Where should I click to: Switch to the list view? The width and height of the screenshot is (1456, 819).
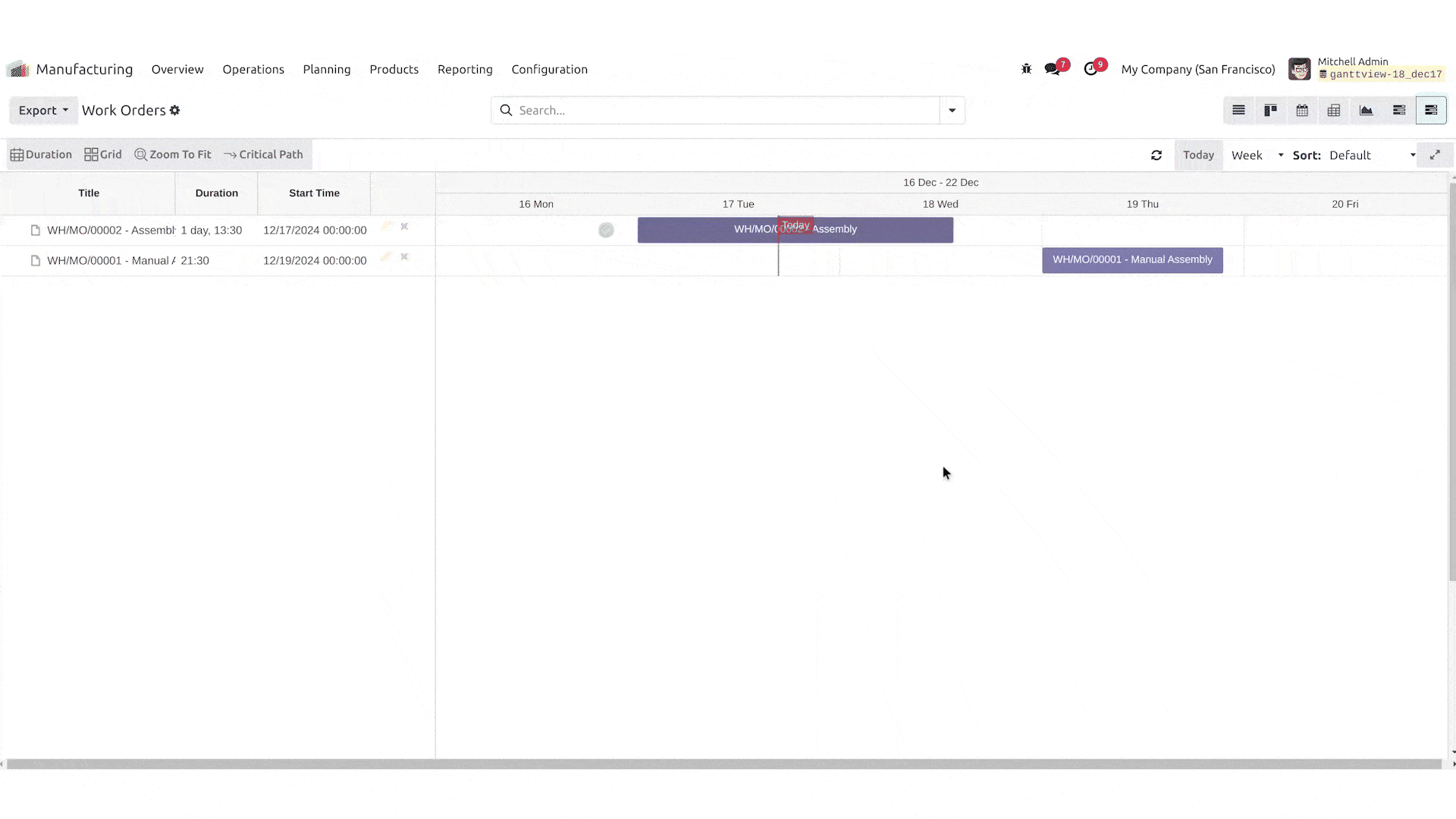coord(1238,111)
